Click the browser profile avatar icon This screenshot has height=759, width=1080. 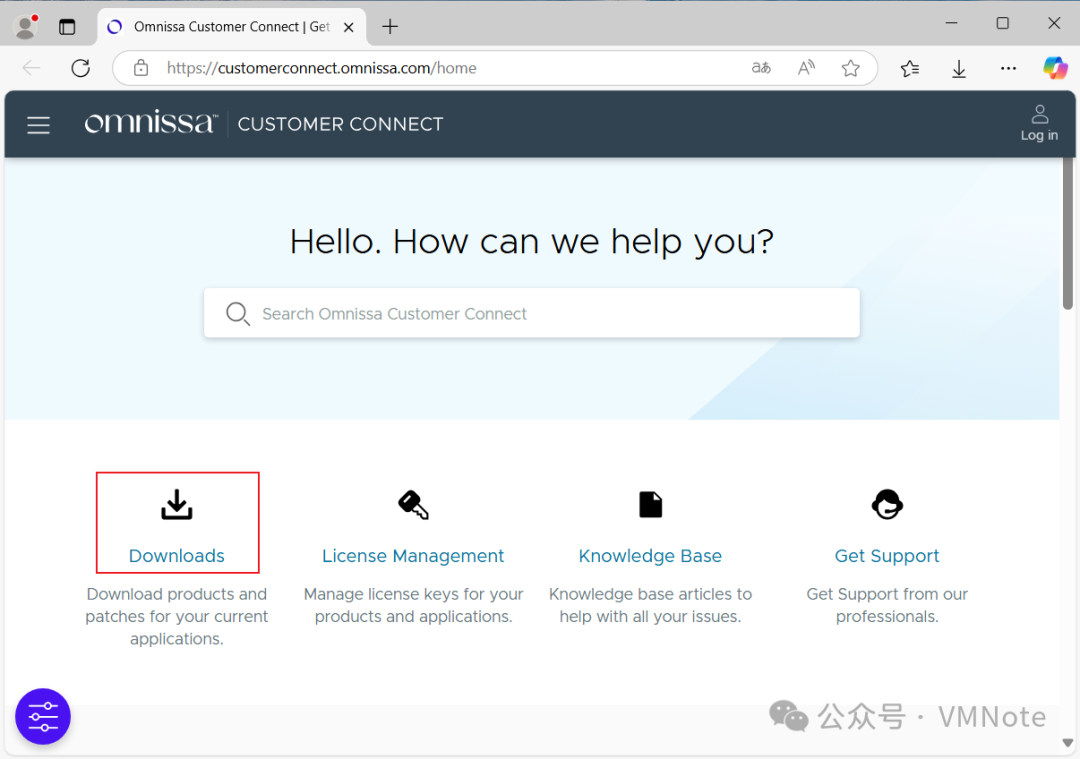(x=26, y=27)
